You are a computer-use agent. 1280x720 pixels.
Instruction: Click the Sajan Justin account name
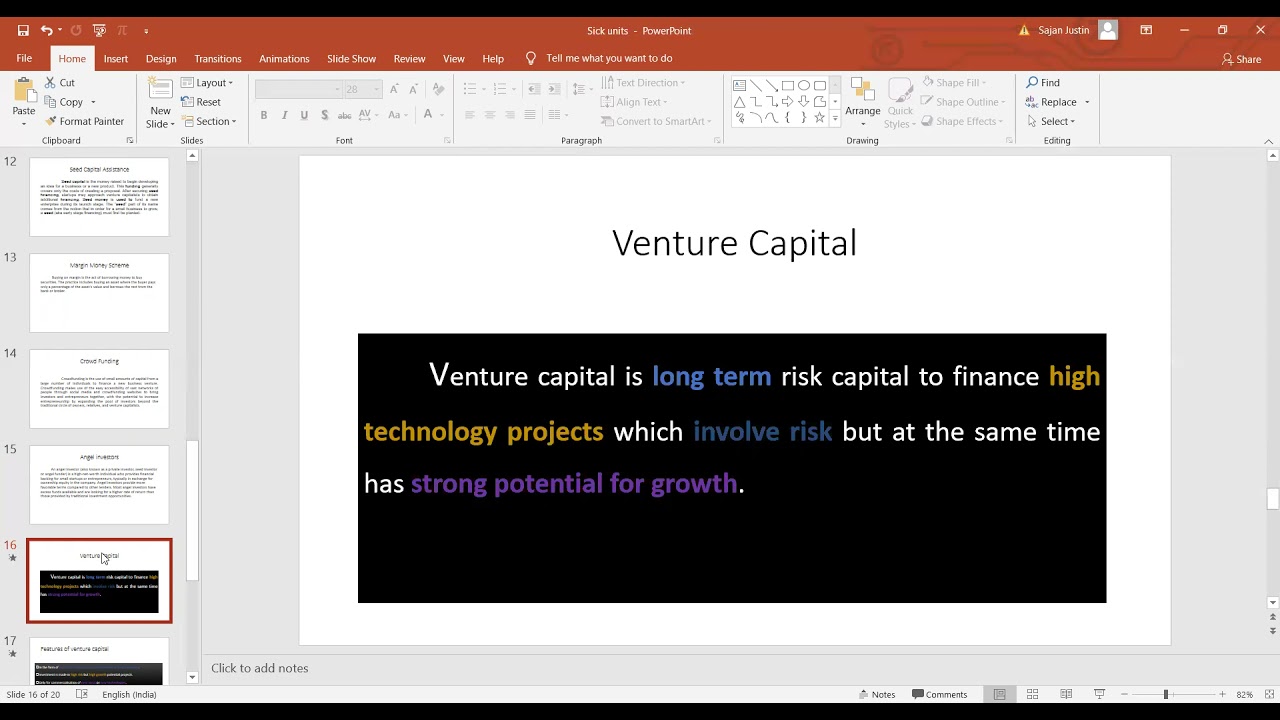pyautogui.click(x=1064, y=30)
